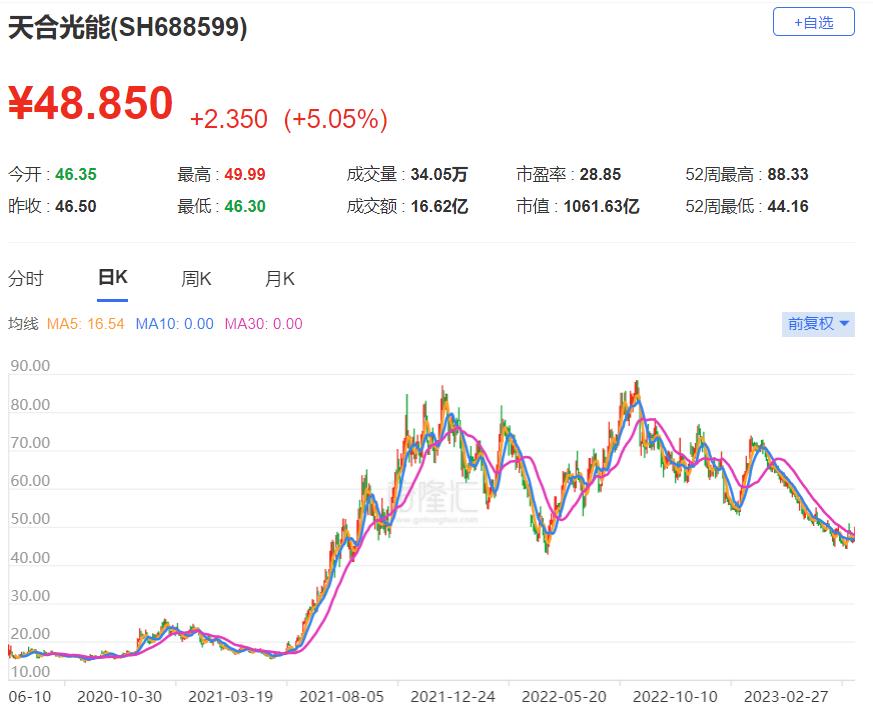Click the 2021-12-24 date axis label
Image resolution: width=873 pixels, height=714 pixels.
click(x=453, y=697)
